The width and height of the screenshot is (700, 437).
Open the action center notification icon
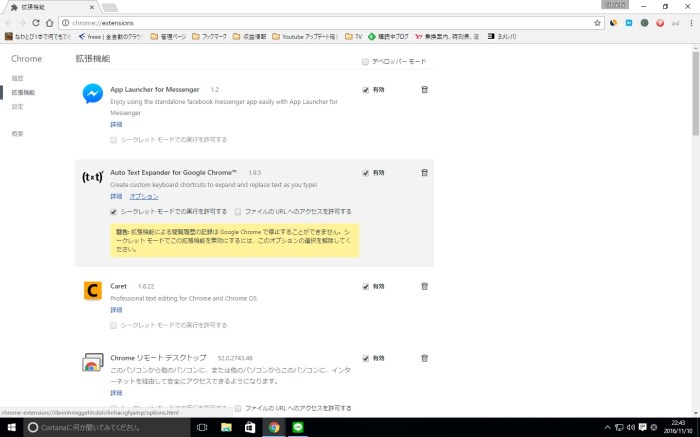click(642, 428)
